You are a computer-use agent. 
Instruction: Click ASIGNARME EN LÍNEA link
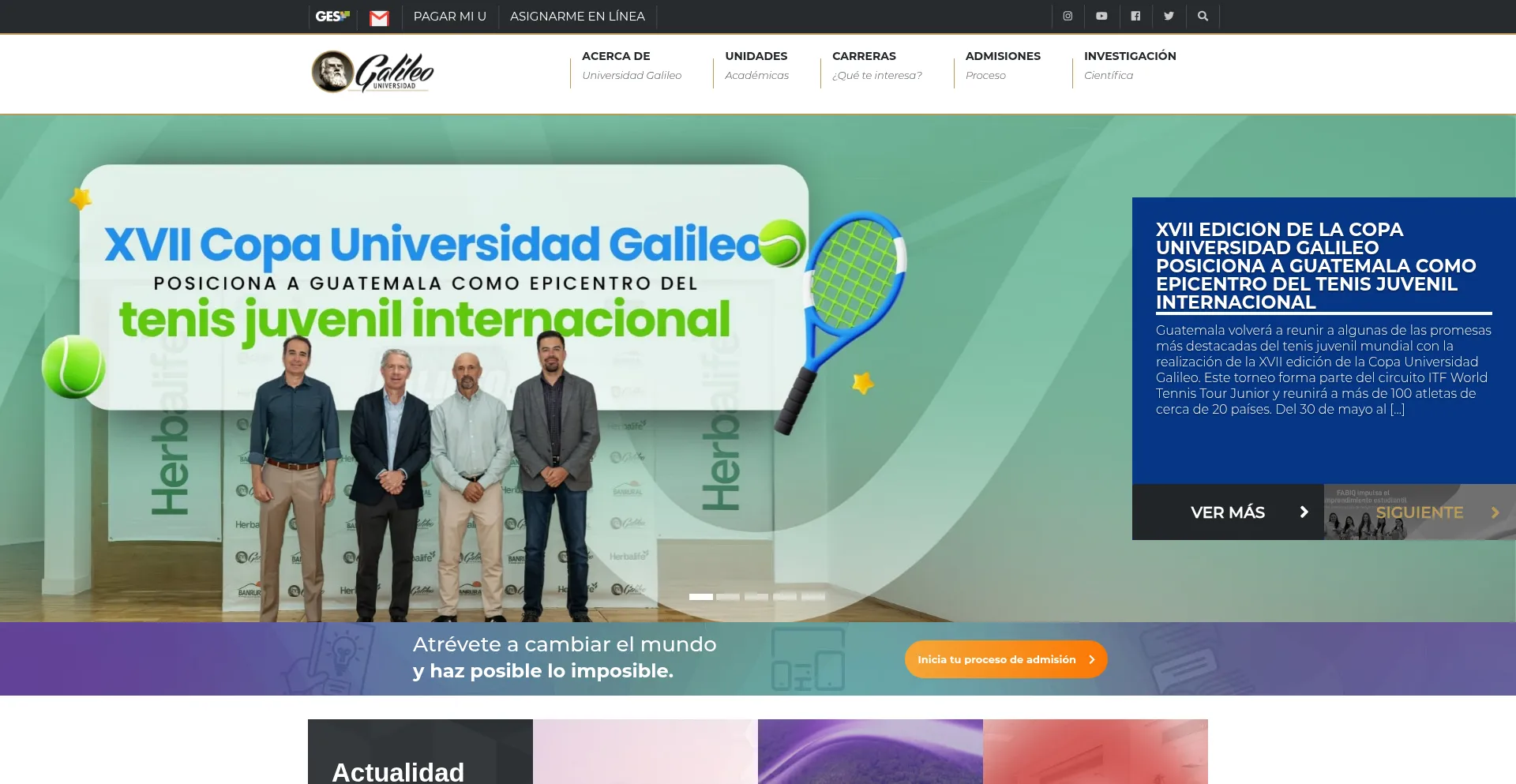pyautogui.click(x=577, y=16)
